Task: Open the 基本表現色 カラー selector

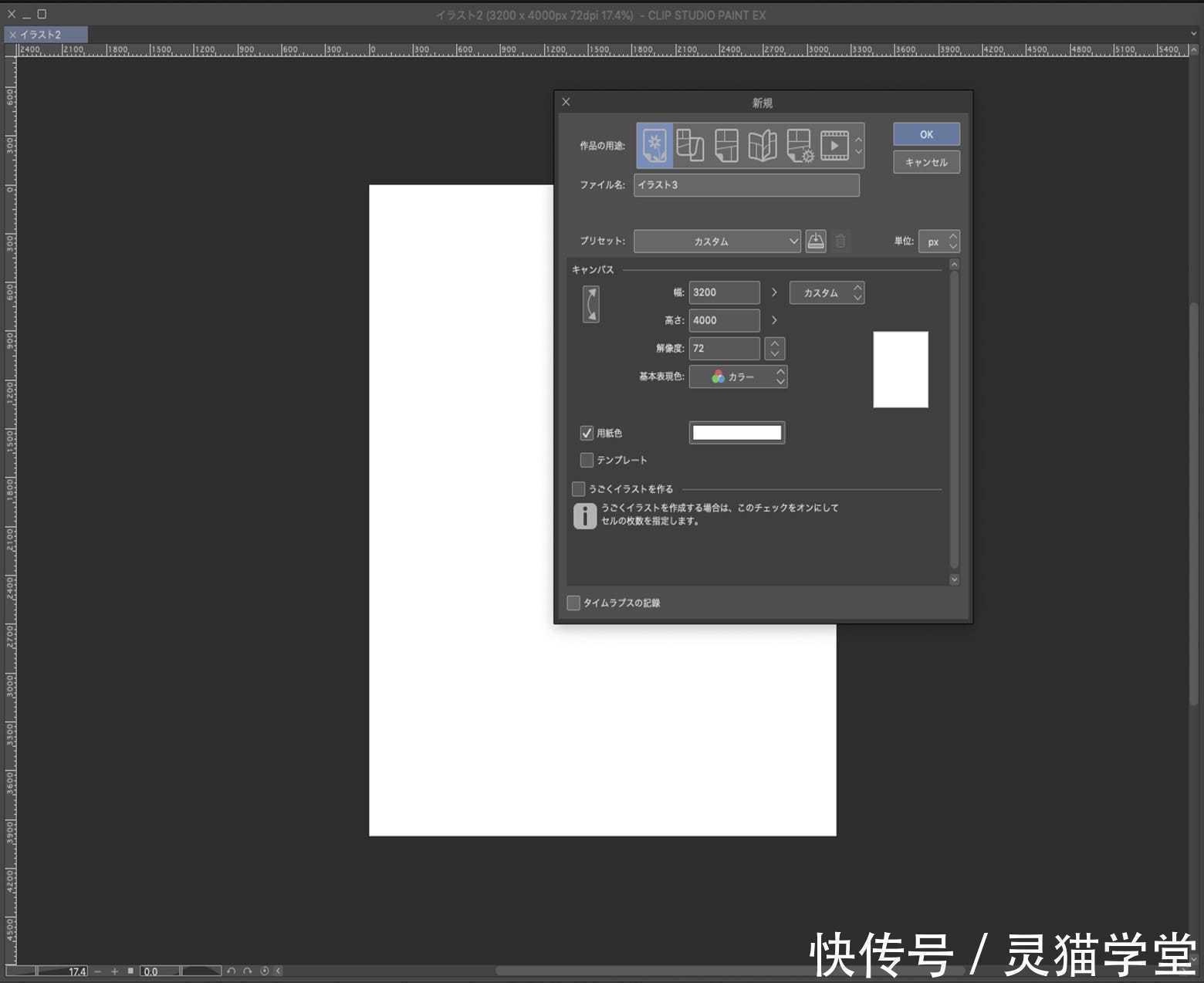Action: (x=739, y=377)
